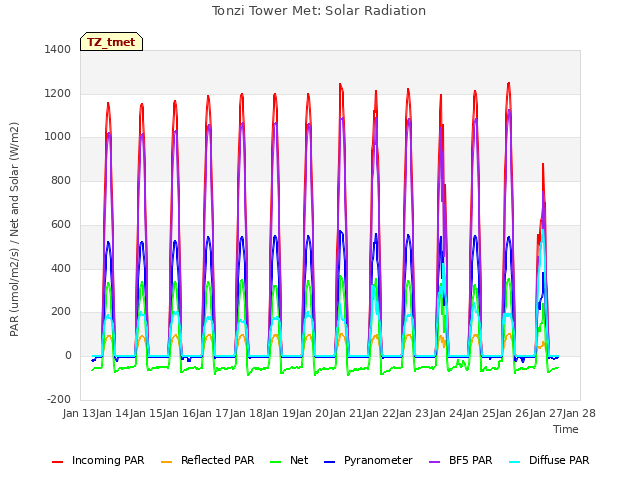Click the x-axis label 'Time'
Screen dimensions: 640x480
pos(566,429)
